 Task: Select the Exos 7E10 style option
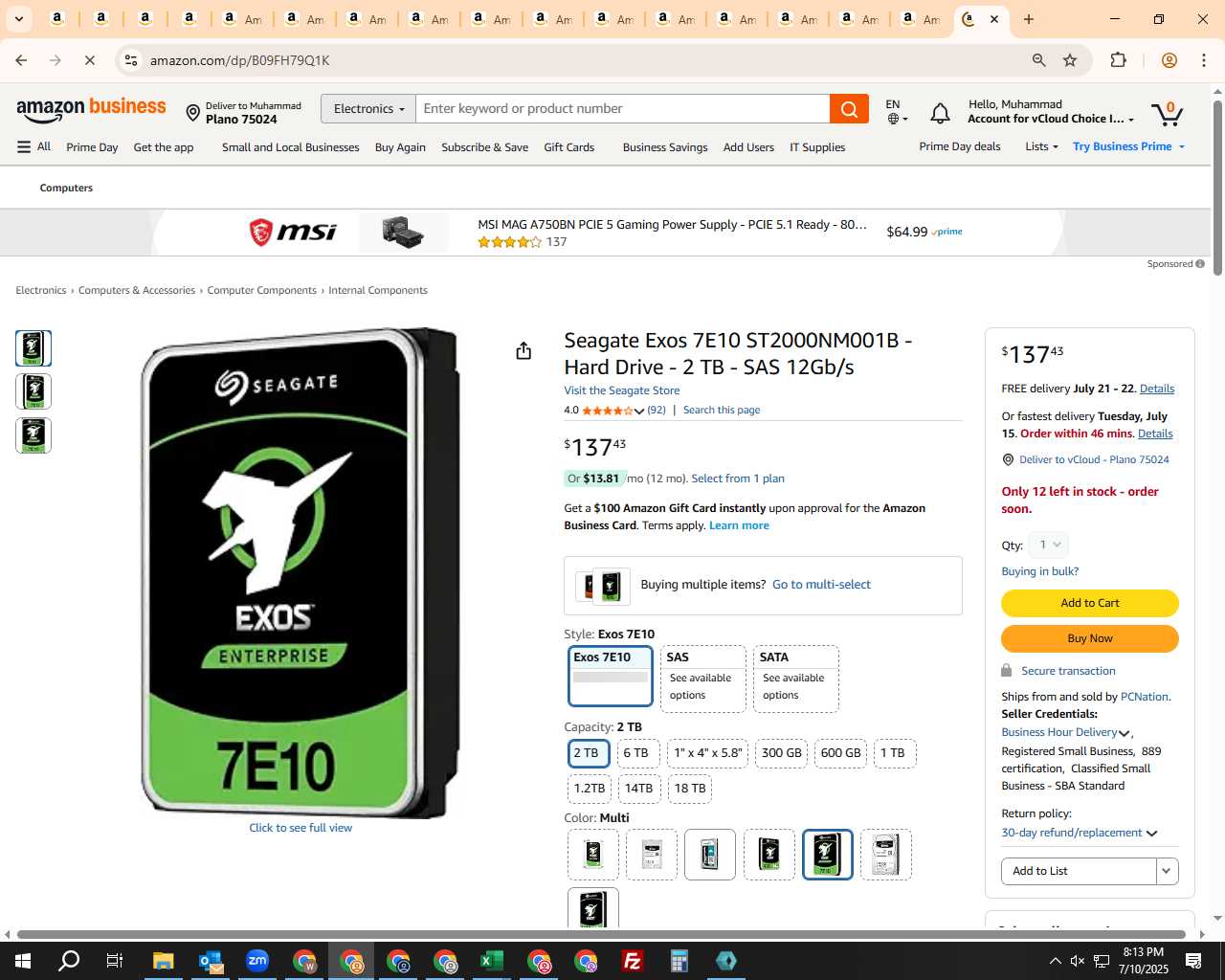611,676
